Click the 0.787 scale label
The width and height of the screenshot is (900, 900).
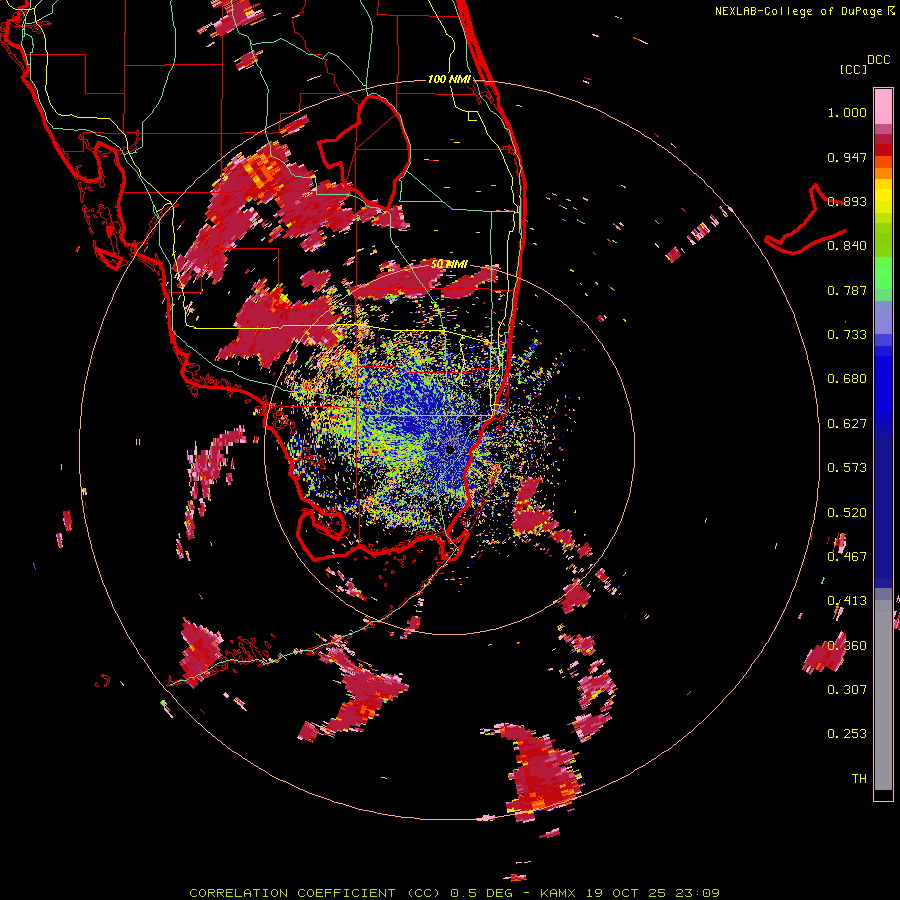(847, 290)
